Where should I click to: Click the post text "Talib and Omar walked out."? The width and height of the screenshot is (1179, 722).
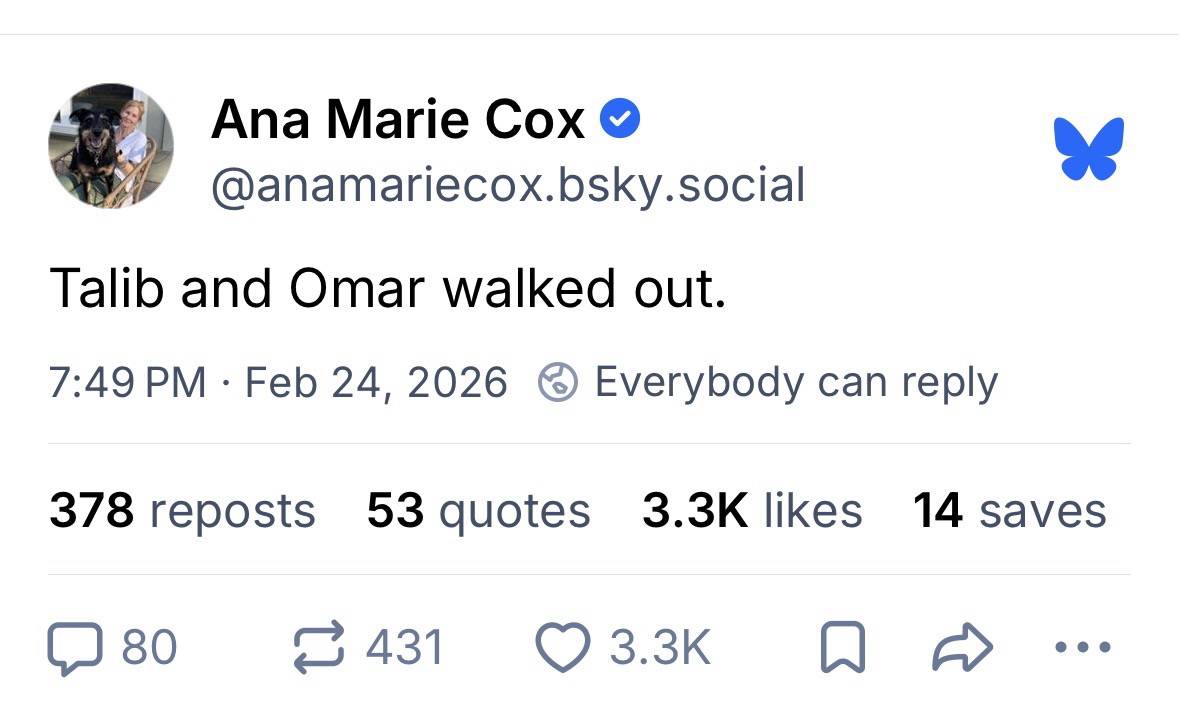click(x=387, y=288)
